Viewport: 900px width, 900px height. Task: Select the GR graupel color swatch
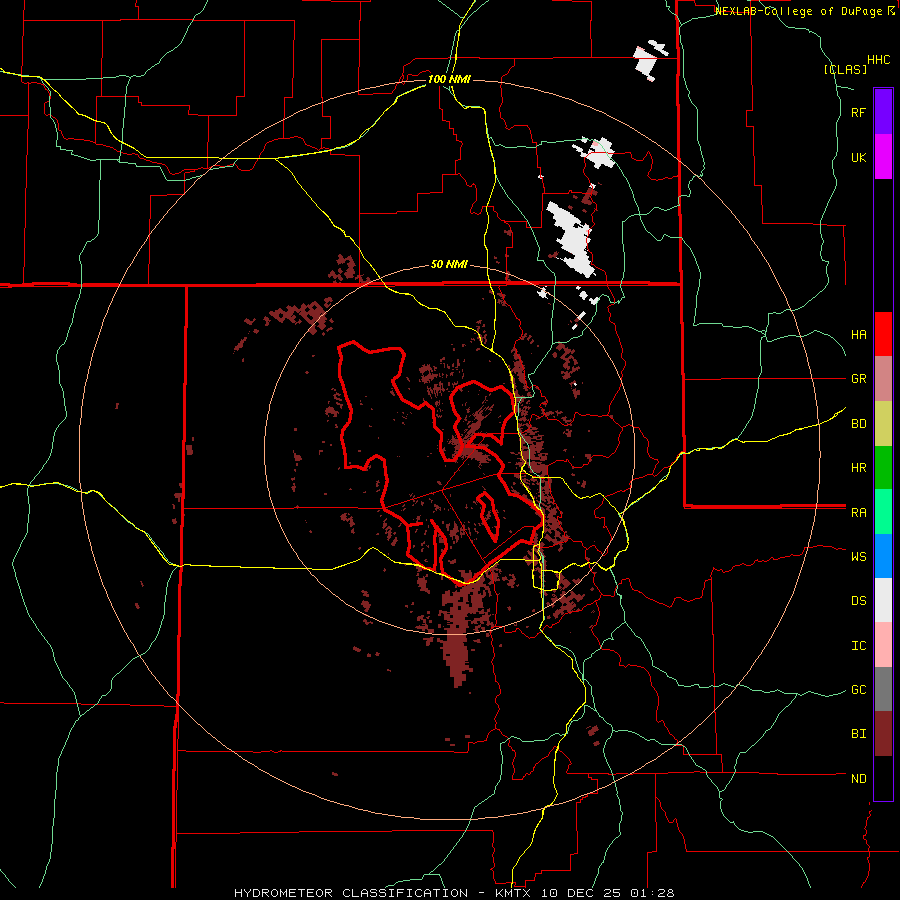click(x=883, y=379)
